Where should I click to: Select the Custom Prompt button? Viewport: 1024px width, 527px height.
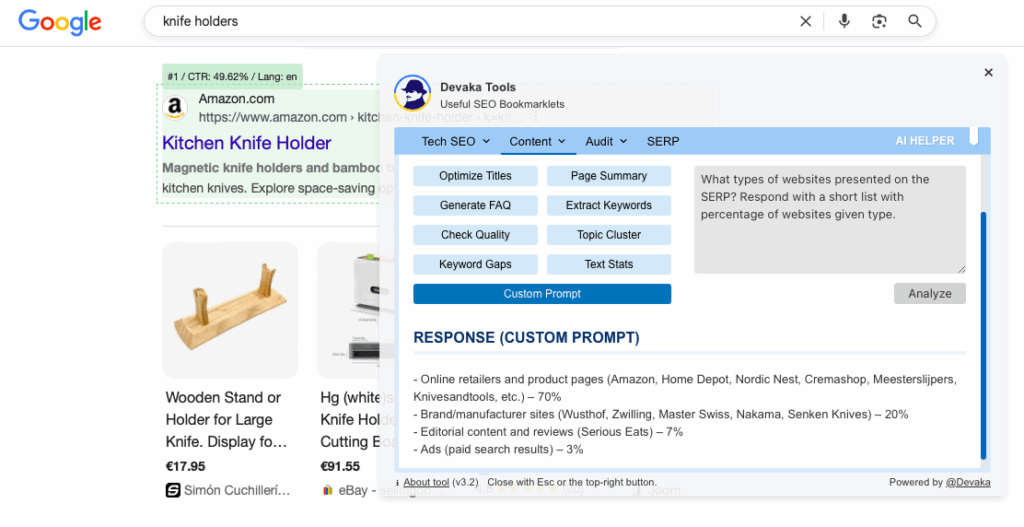(x=542, y=294)
